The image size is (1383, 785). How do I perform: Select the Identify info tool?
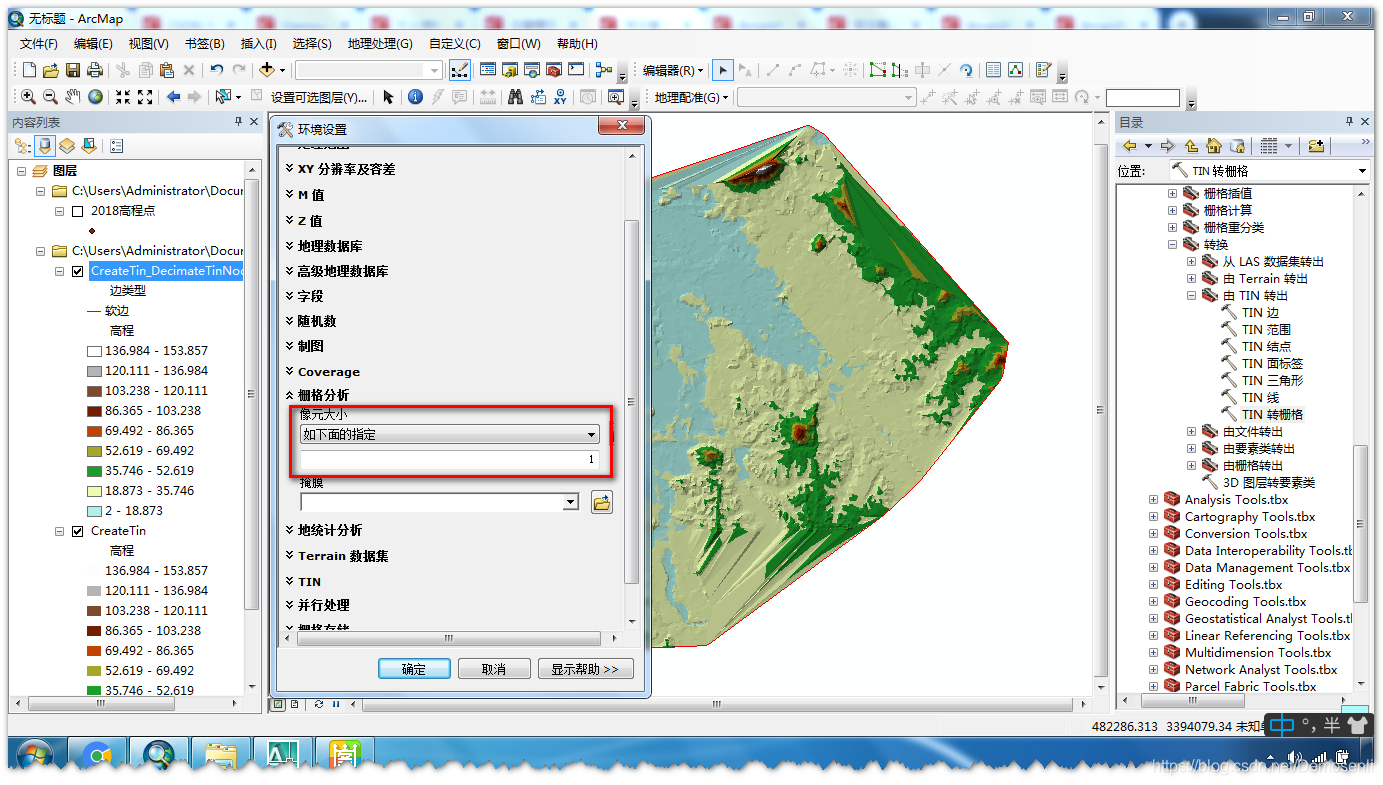pyautogui.click(x=414, y=97)
